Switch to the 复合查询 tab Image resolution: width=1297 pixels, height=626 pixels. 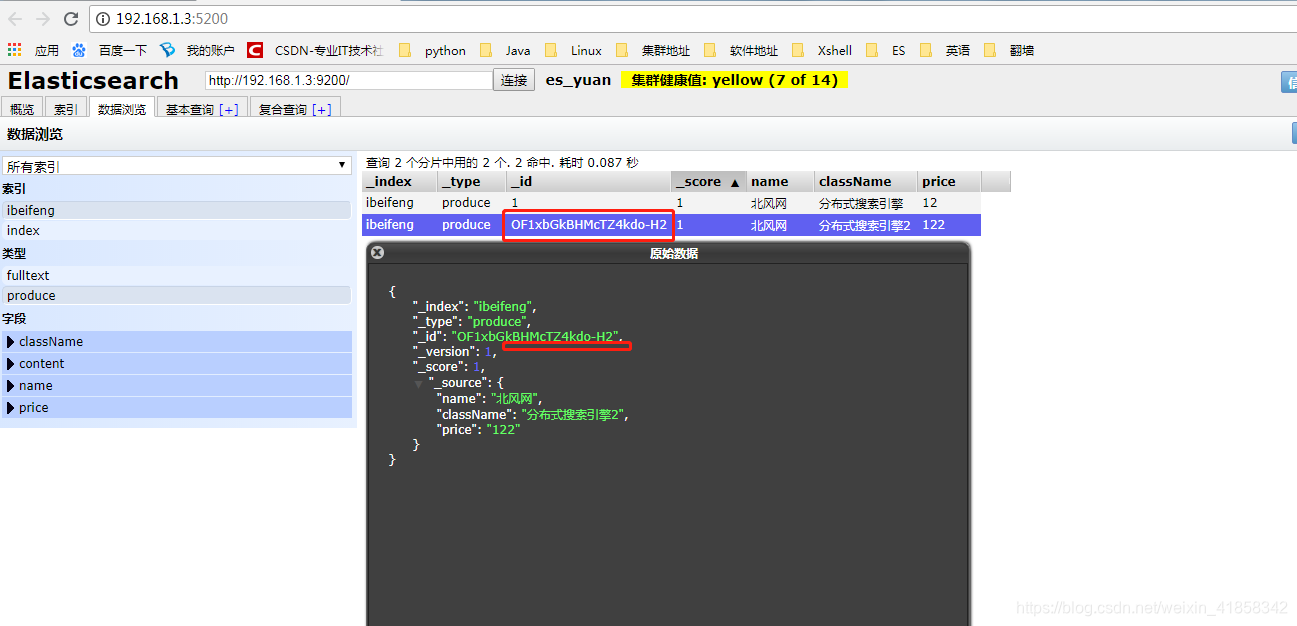point(295,109)
